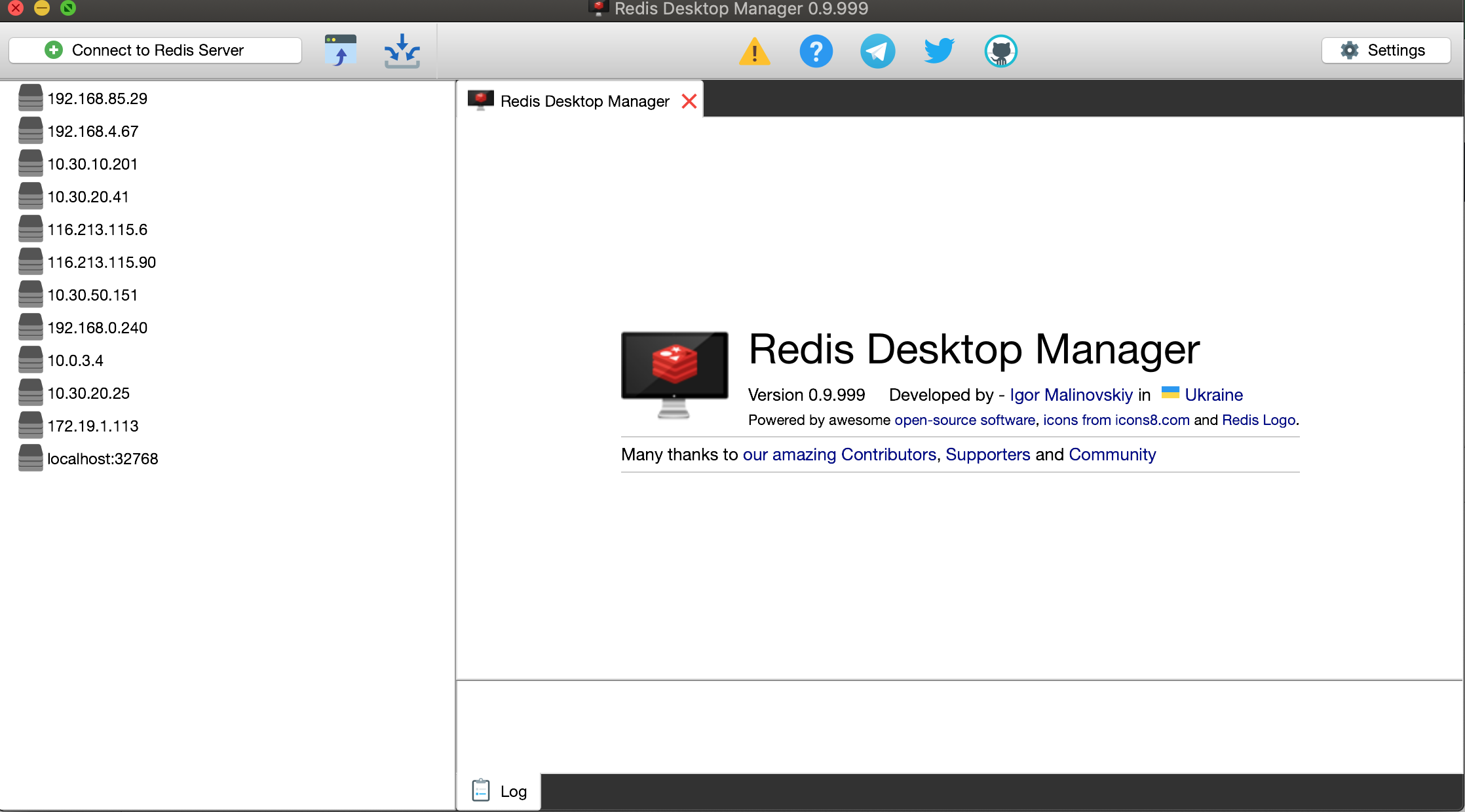Click the Settings gear icon
Viewport: 1465px width, 812px height.
click(1349, 50)
